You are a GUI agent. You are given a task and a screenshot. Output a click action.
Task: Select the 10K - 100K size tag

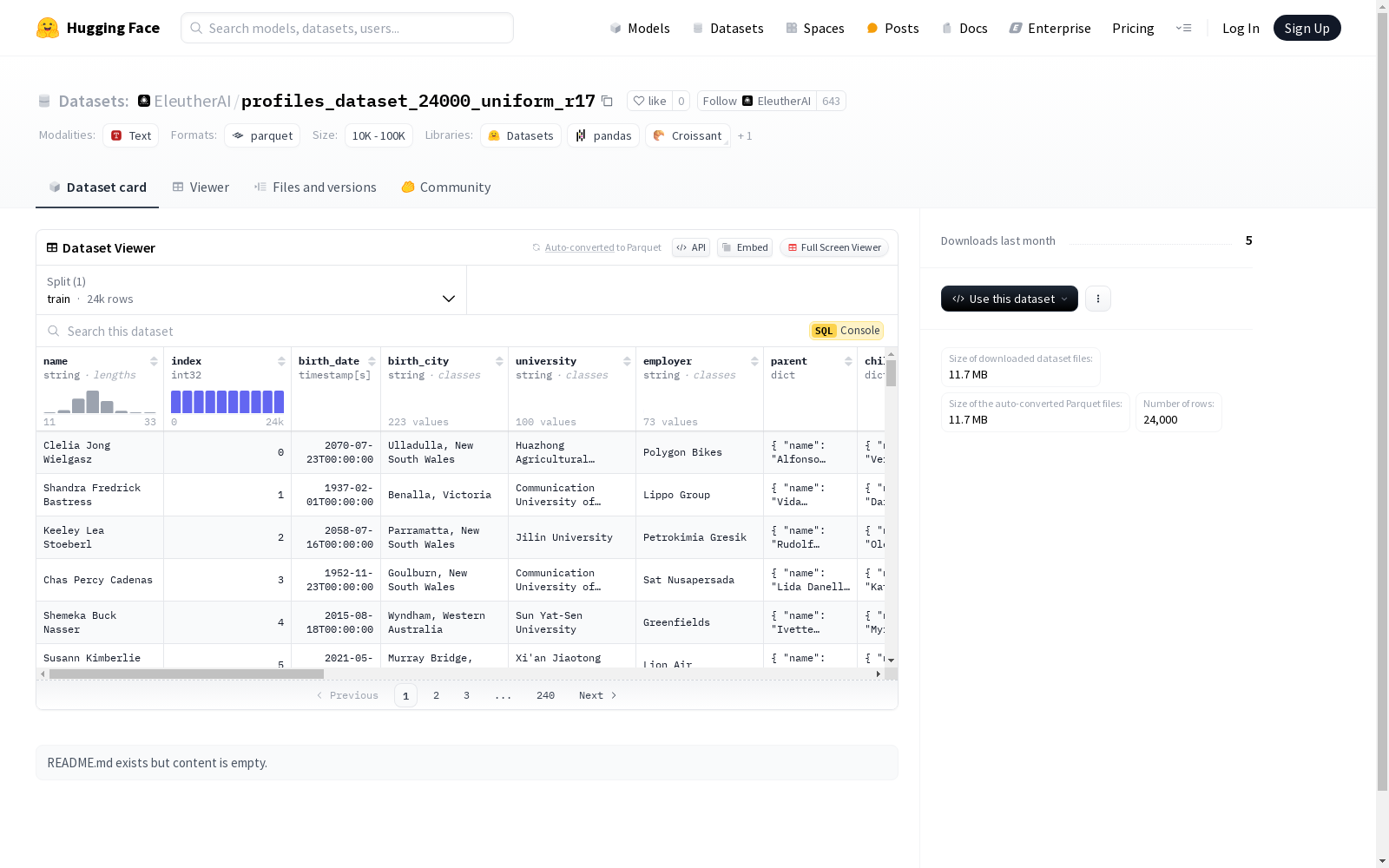click(x=379, y=135)
